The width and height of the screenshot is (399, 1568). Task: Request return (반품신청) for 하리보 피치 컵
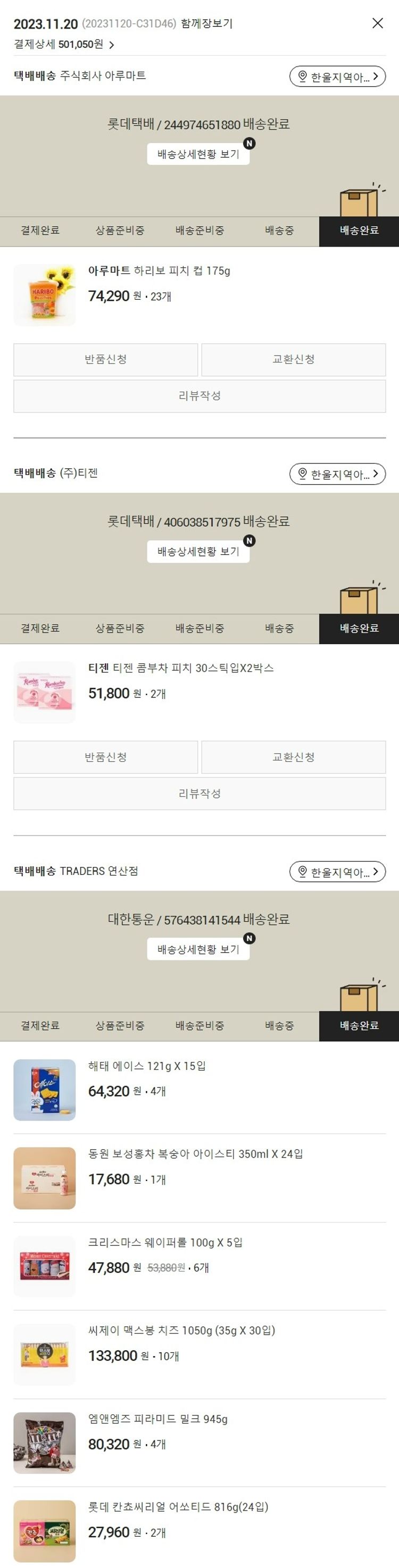(x=106, y=359)
